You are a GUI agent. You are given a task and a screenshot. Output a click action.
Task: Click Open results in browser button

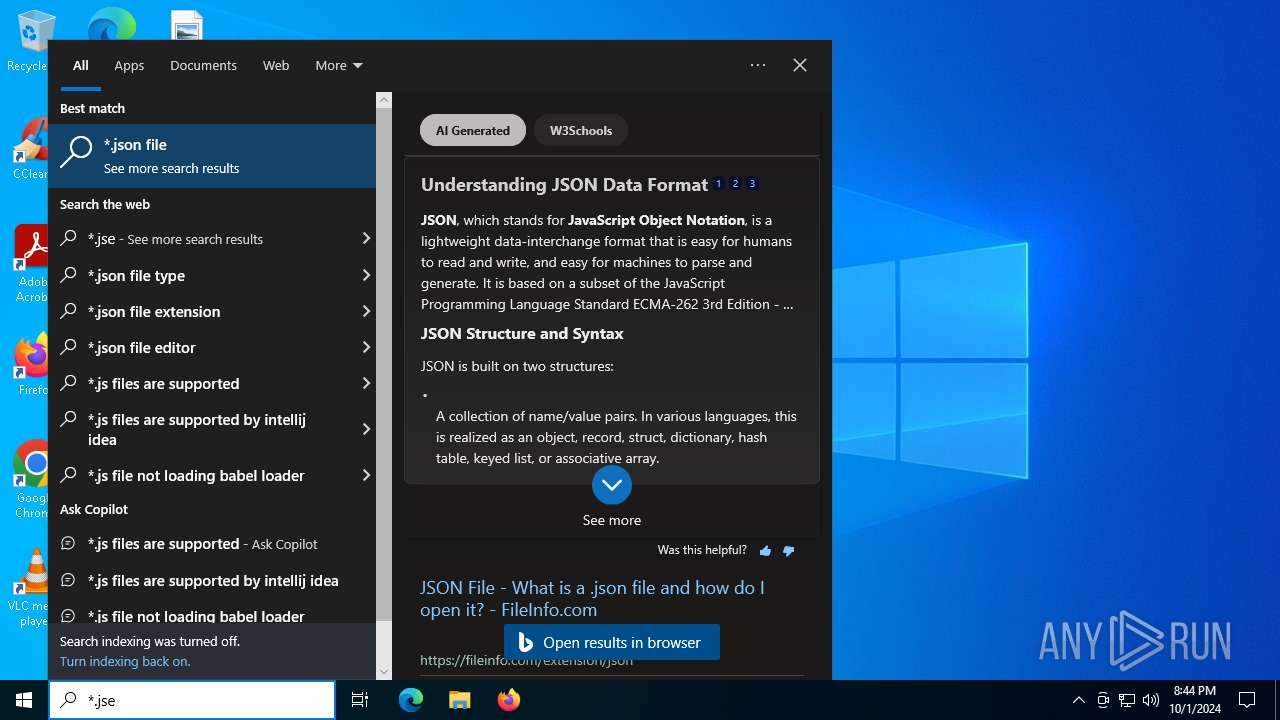click(612, 642)
